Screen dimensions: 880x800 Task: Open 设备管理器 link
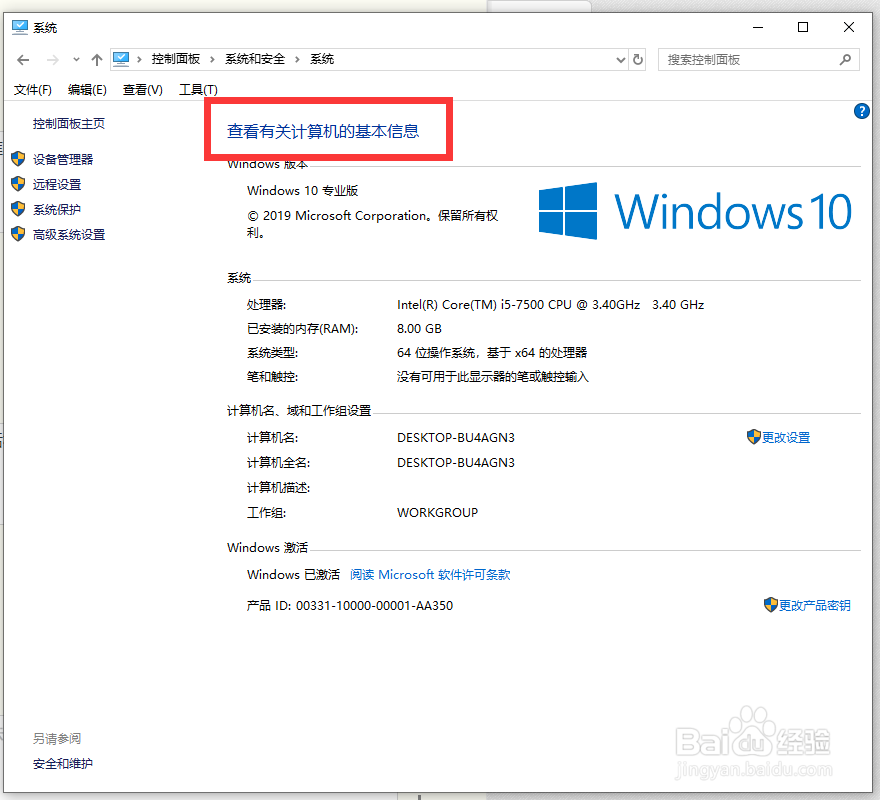63,159
